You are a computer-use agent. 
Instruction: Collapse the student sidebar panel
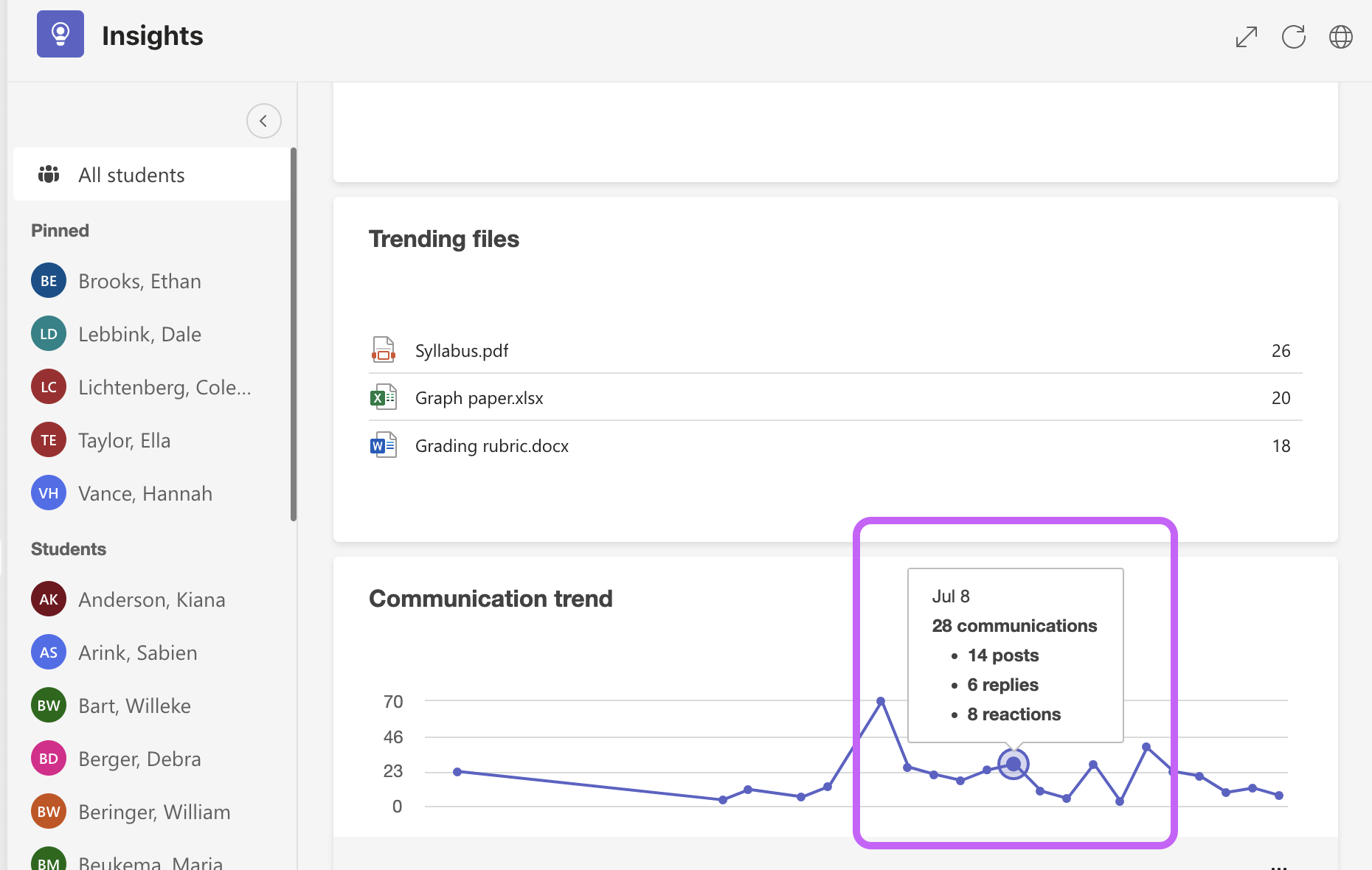(263, 120)
